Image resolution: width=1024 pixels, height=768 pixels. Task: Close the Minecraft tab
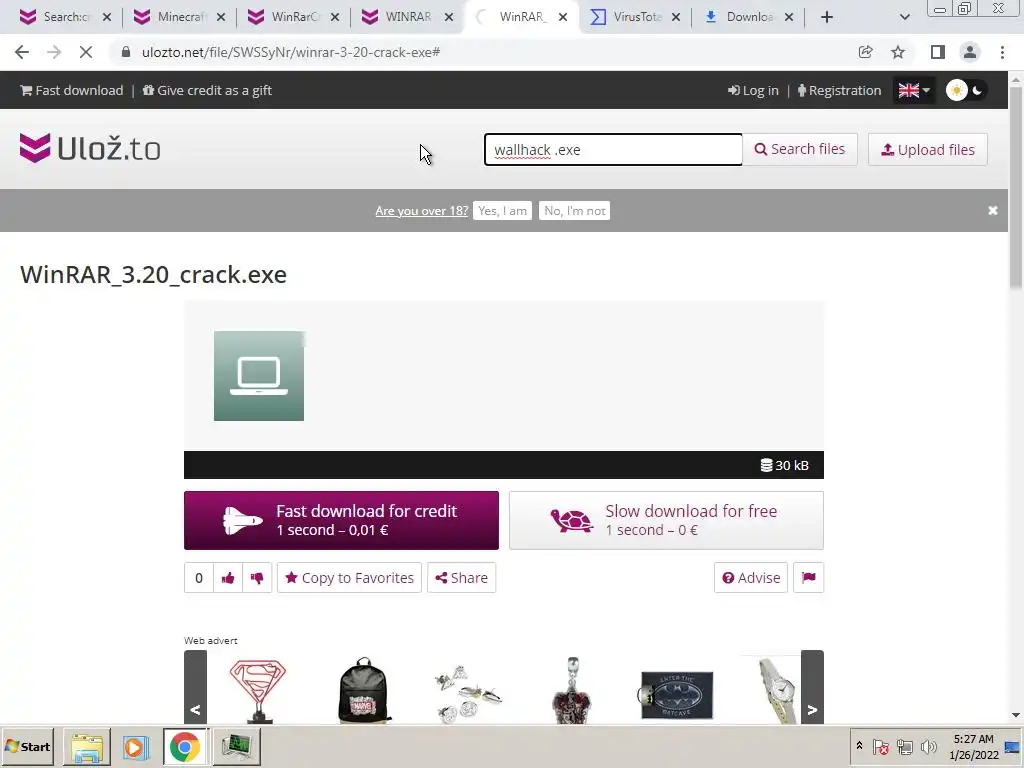pos(221,17)
